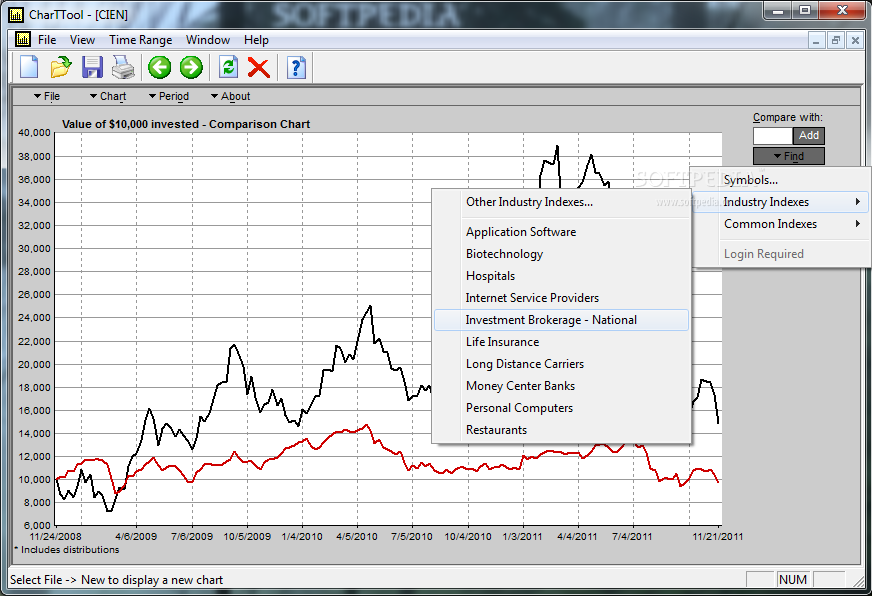
Task: Open the View menu
Action: click(82, 40)
